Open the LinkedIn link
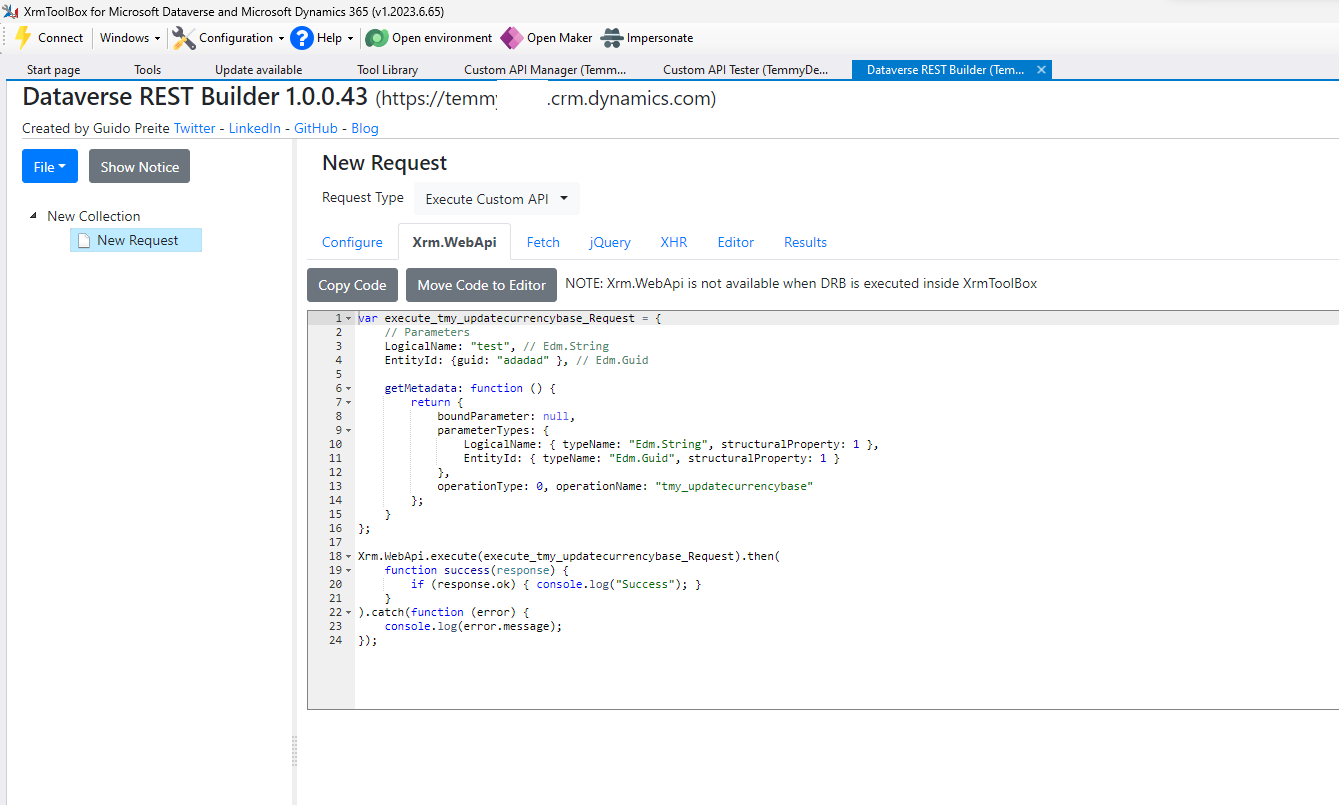The width and height of the screenshot is (1339, 805). click(x=255, y=128)
